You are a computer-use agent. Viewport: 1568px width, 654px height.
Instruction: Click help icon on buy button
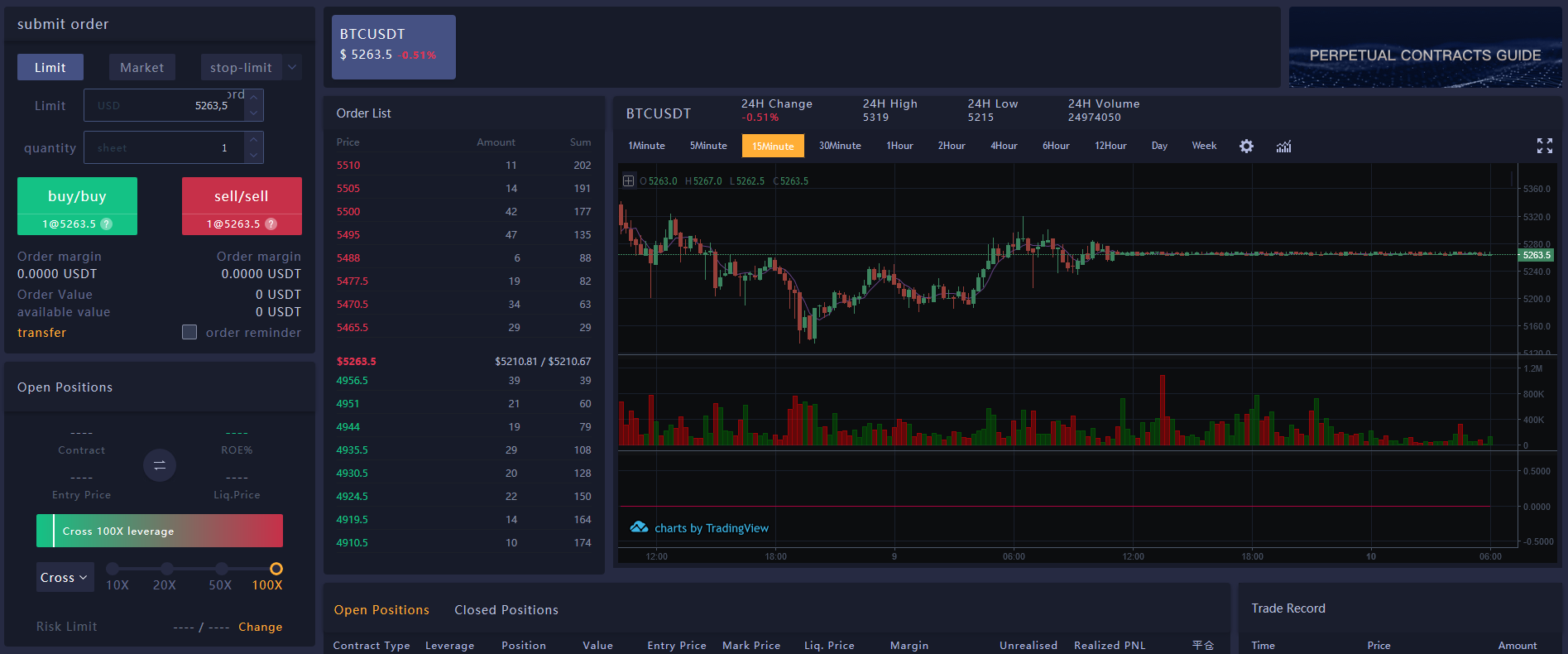107,224
